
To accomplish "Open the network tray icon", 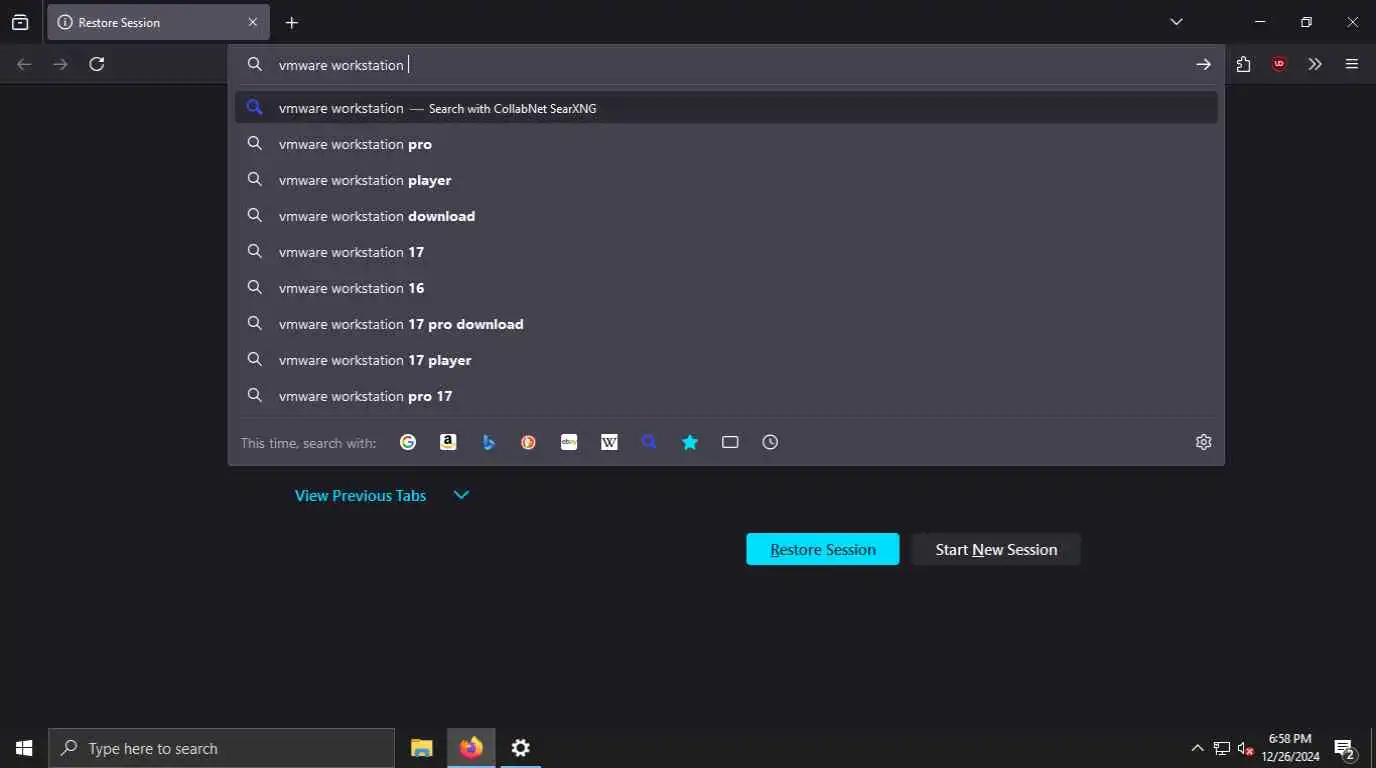I will click(1221, 748).
